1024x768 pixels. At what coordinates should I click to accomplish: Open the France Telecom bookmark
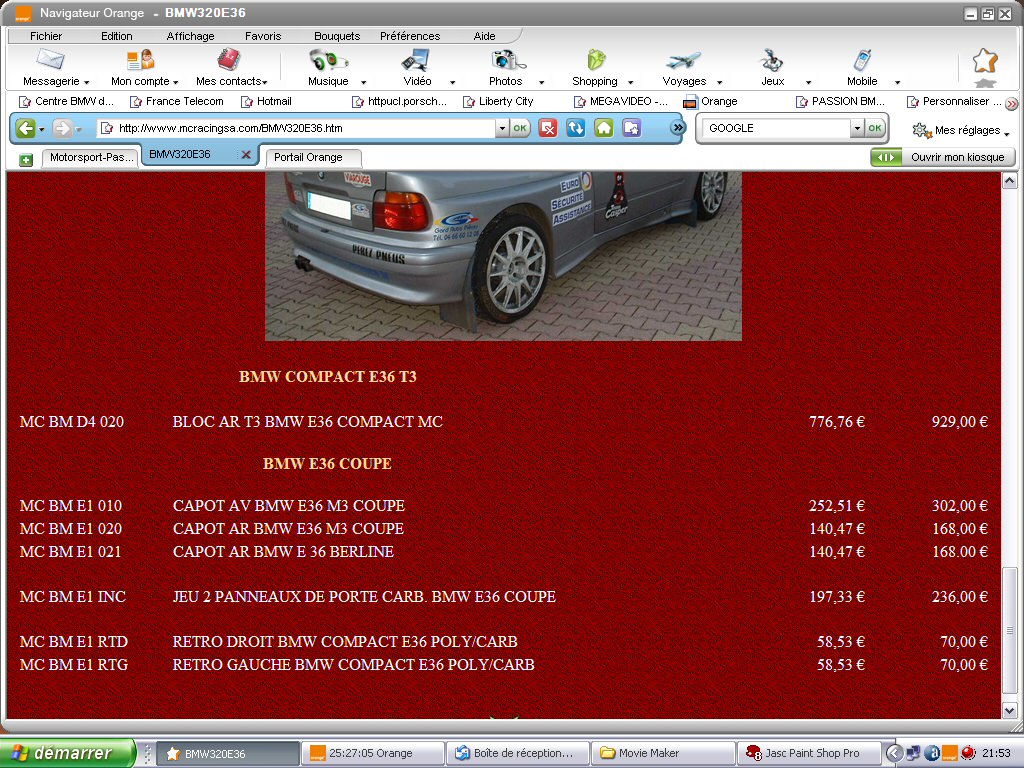177,101
